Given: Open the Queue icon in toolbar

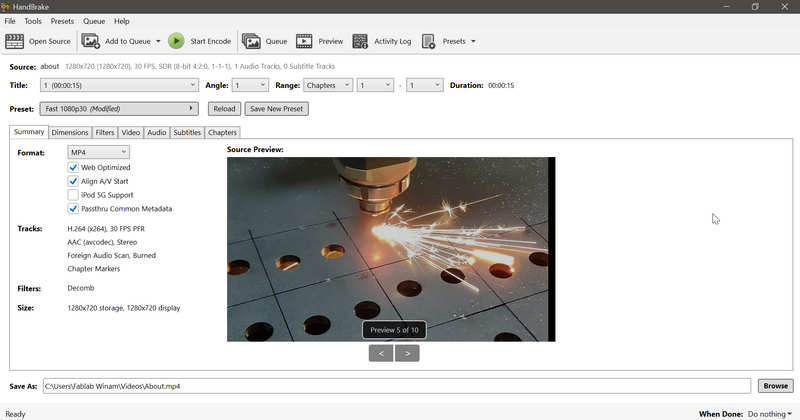Looking at the screenshot, I should (x=251, y=41).
